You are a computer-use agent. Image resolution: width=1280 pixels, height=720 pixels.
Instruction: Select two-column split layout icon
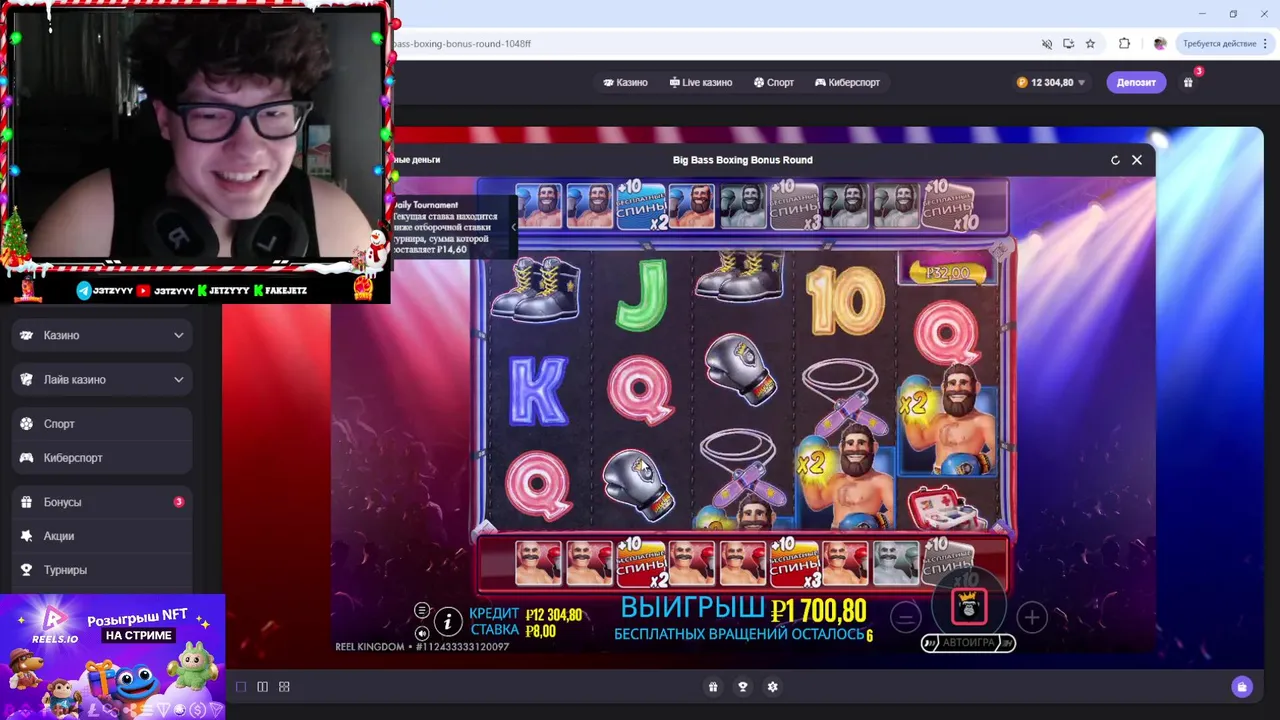coord(262,687)
